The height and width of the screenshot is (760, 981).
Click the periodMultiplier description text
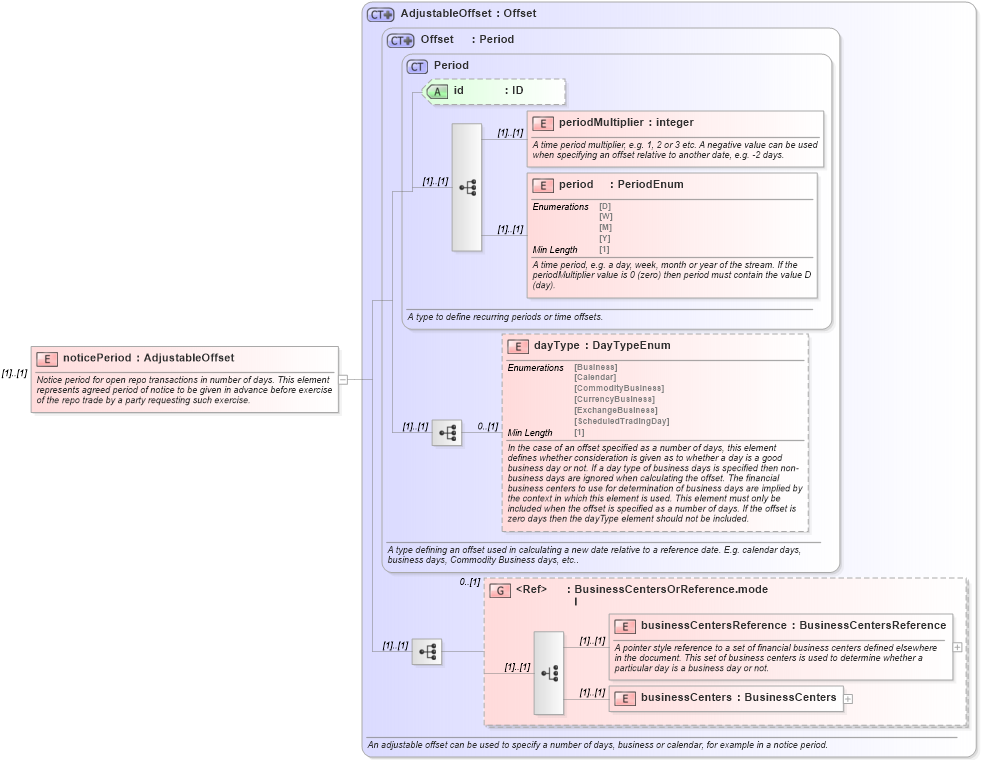675,150
